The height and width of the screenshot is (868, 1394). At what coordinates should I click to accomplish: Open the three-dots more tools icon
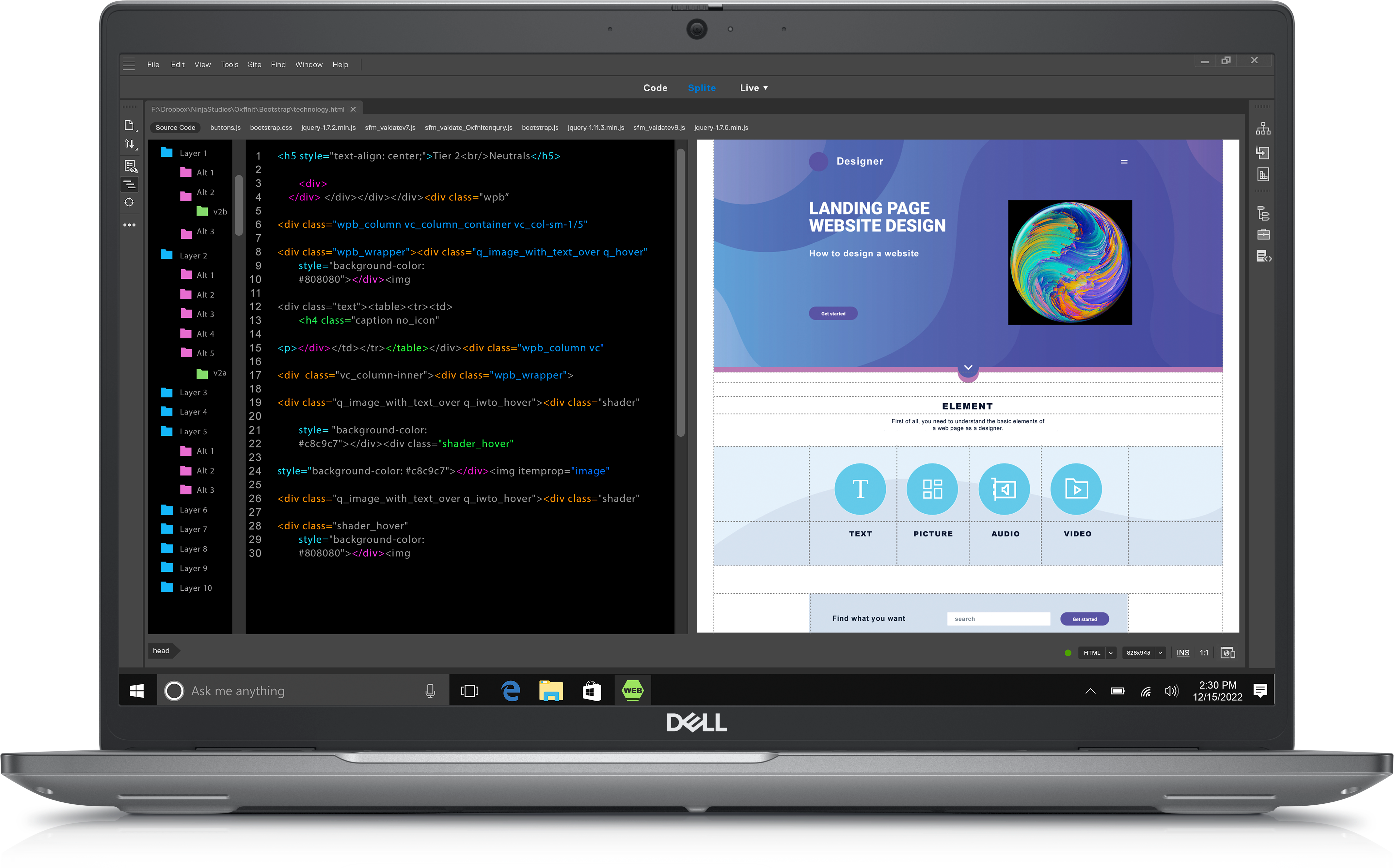click(x=129, y=225)
